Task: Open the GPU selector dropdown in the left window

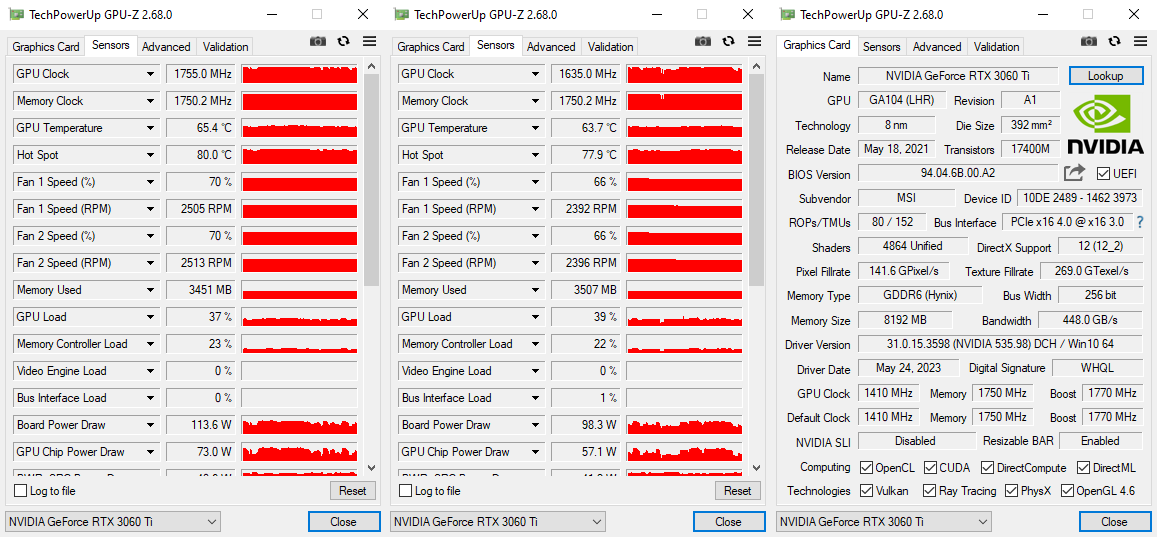Action: click(112, 522)
